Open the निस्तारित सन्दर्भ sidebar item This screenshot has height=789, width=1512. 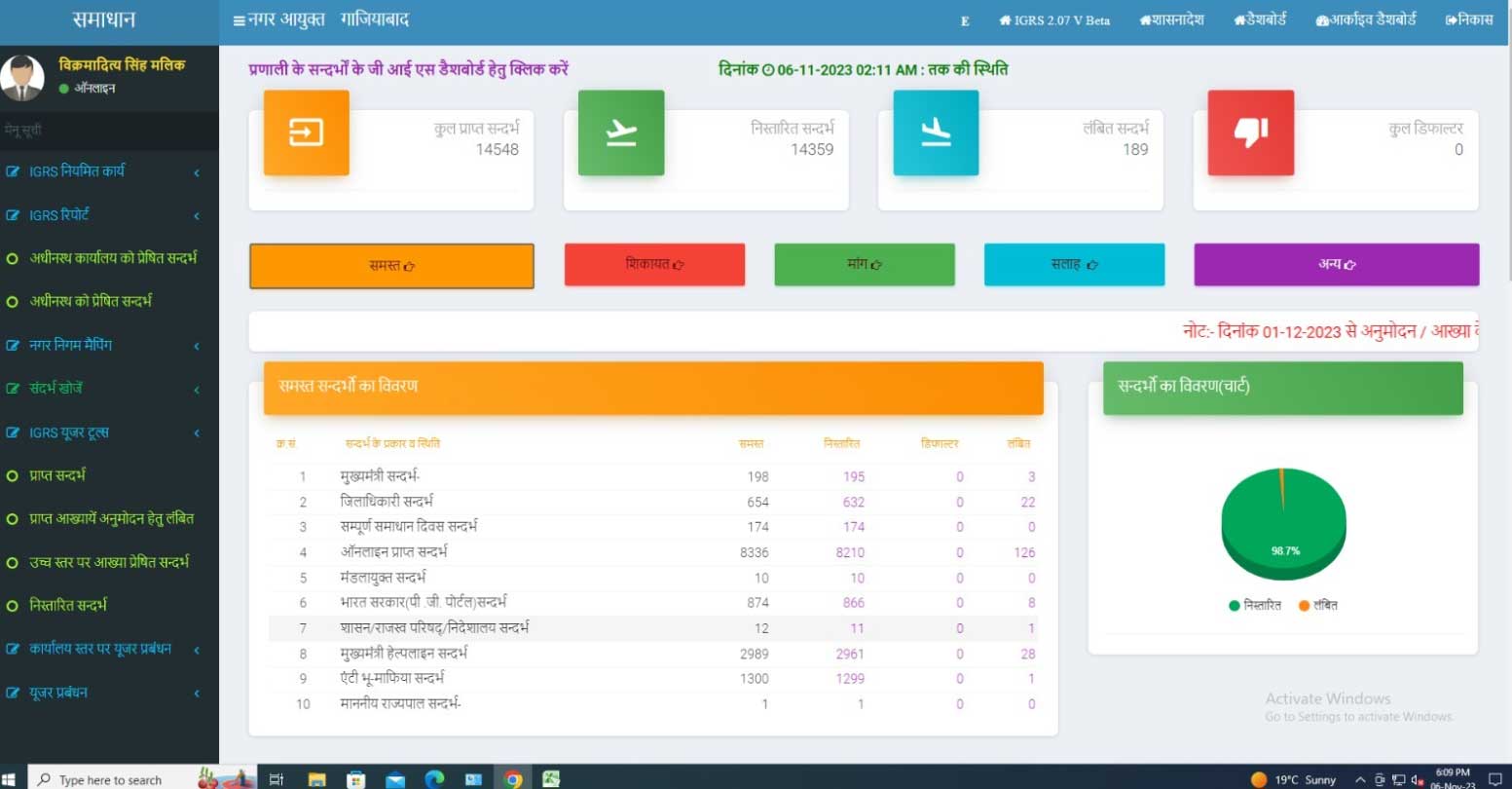point(67,605)
